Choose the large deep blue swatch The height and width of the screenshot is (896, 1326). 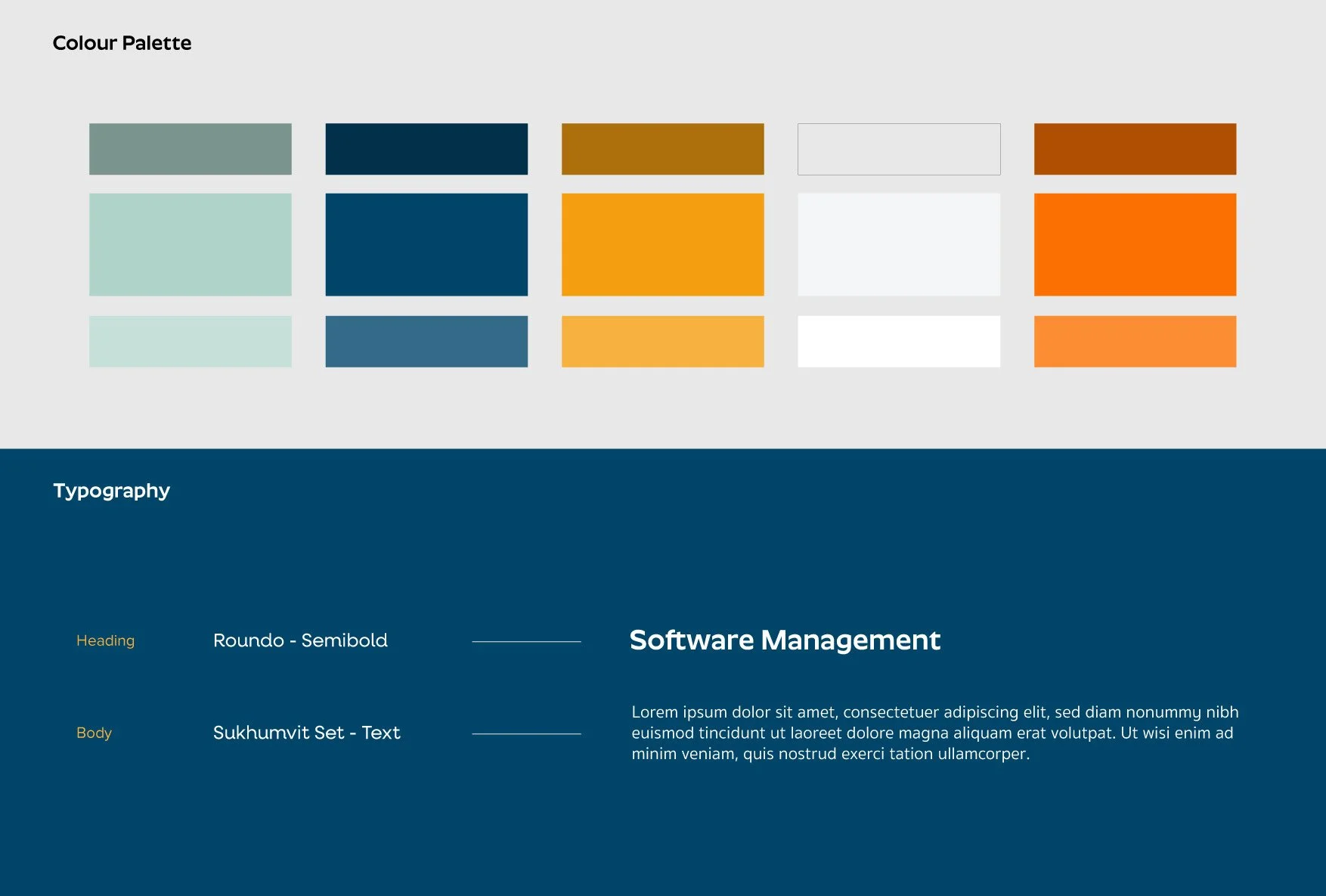(x=426, y=244)
